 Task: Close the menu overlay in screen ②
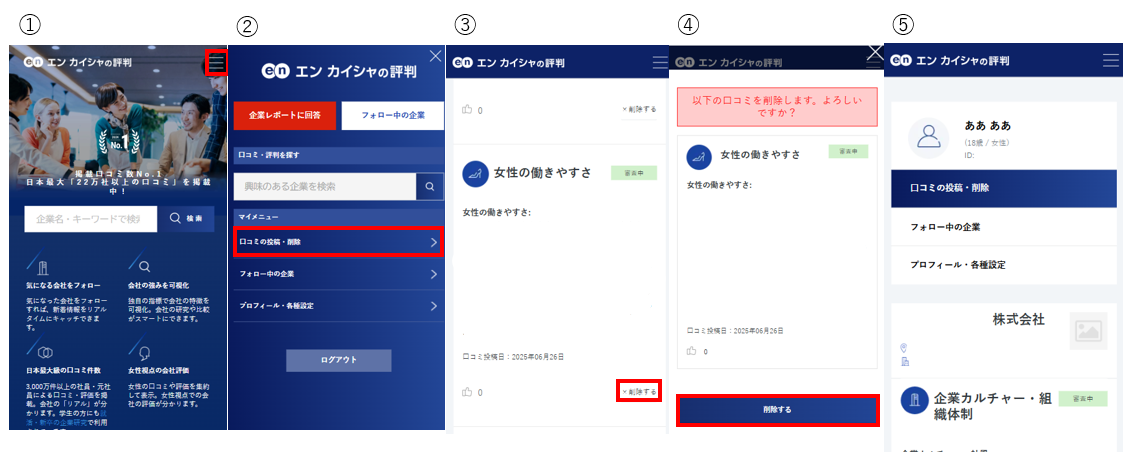coord(435,57)
